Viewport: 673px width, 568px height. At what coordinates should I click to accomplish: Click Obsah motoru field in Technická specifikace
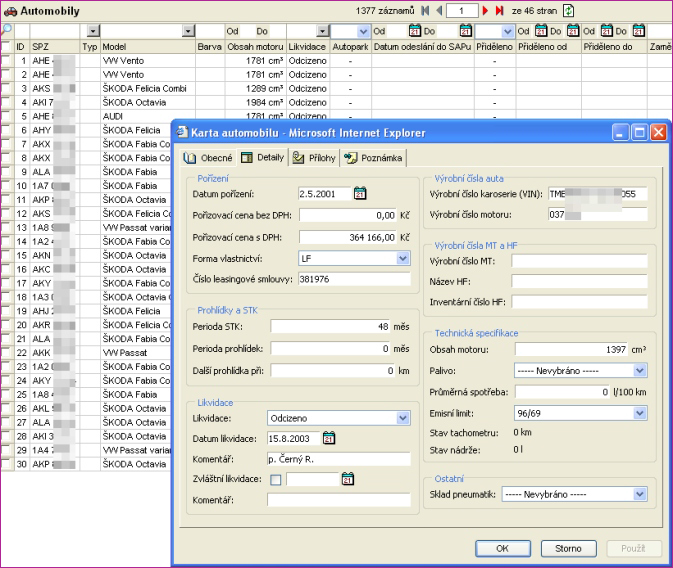click(x=571, y=349)
